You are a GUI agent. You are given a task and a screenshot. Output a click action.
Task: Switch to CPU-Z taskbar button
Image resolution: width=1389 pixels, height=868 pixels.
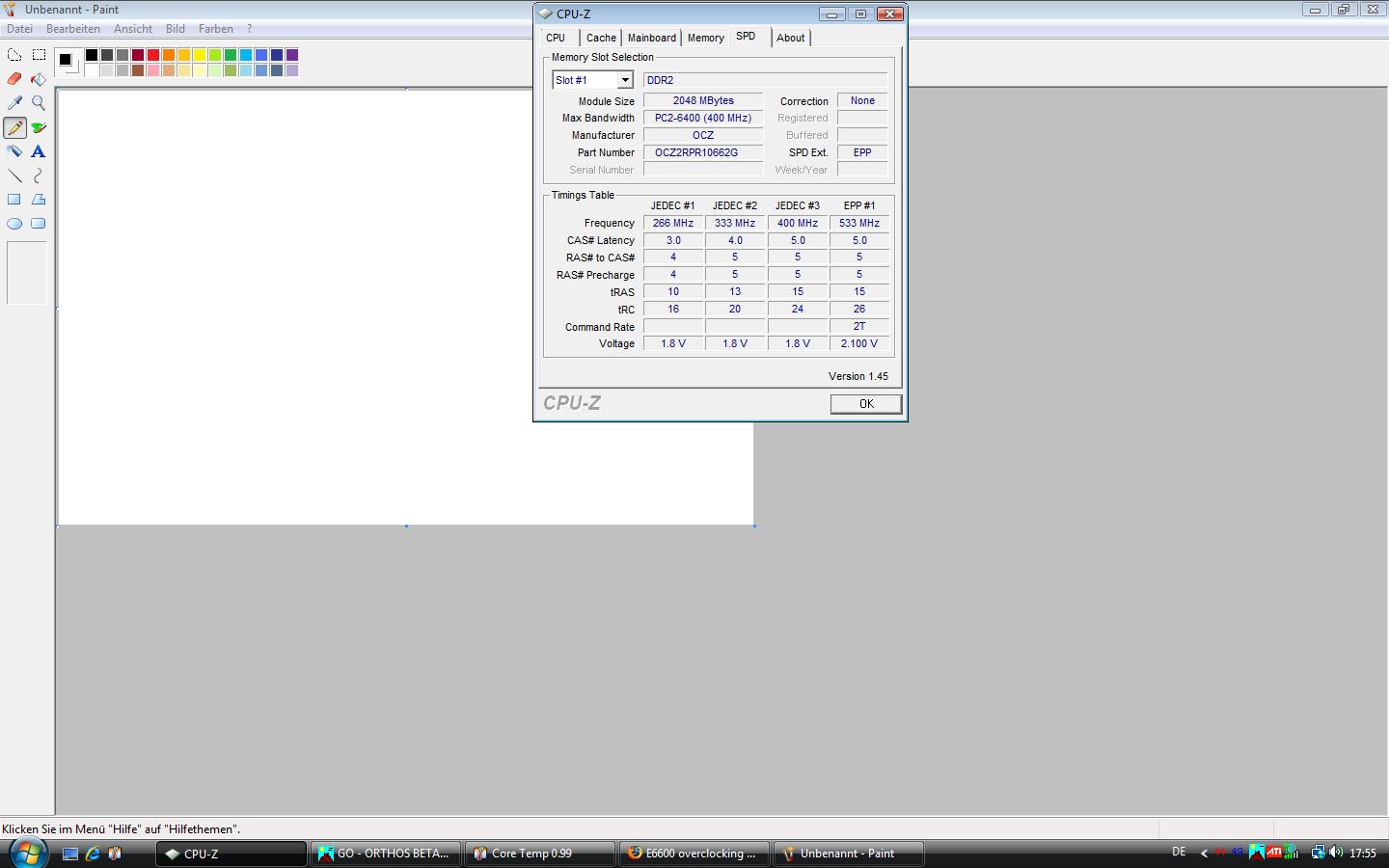click(x=231, y=854)
